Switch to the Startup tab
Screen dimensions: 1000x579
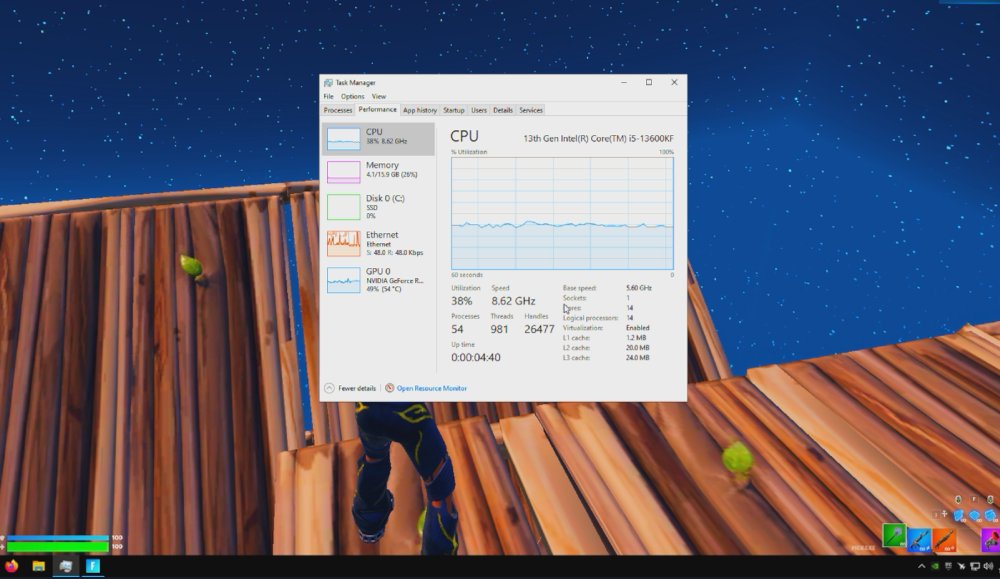[x=453, y=110]
